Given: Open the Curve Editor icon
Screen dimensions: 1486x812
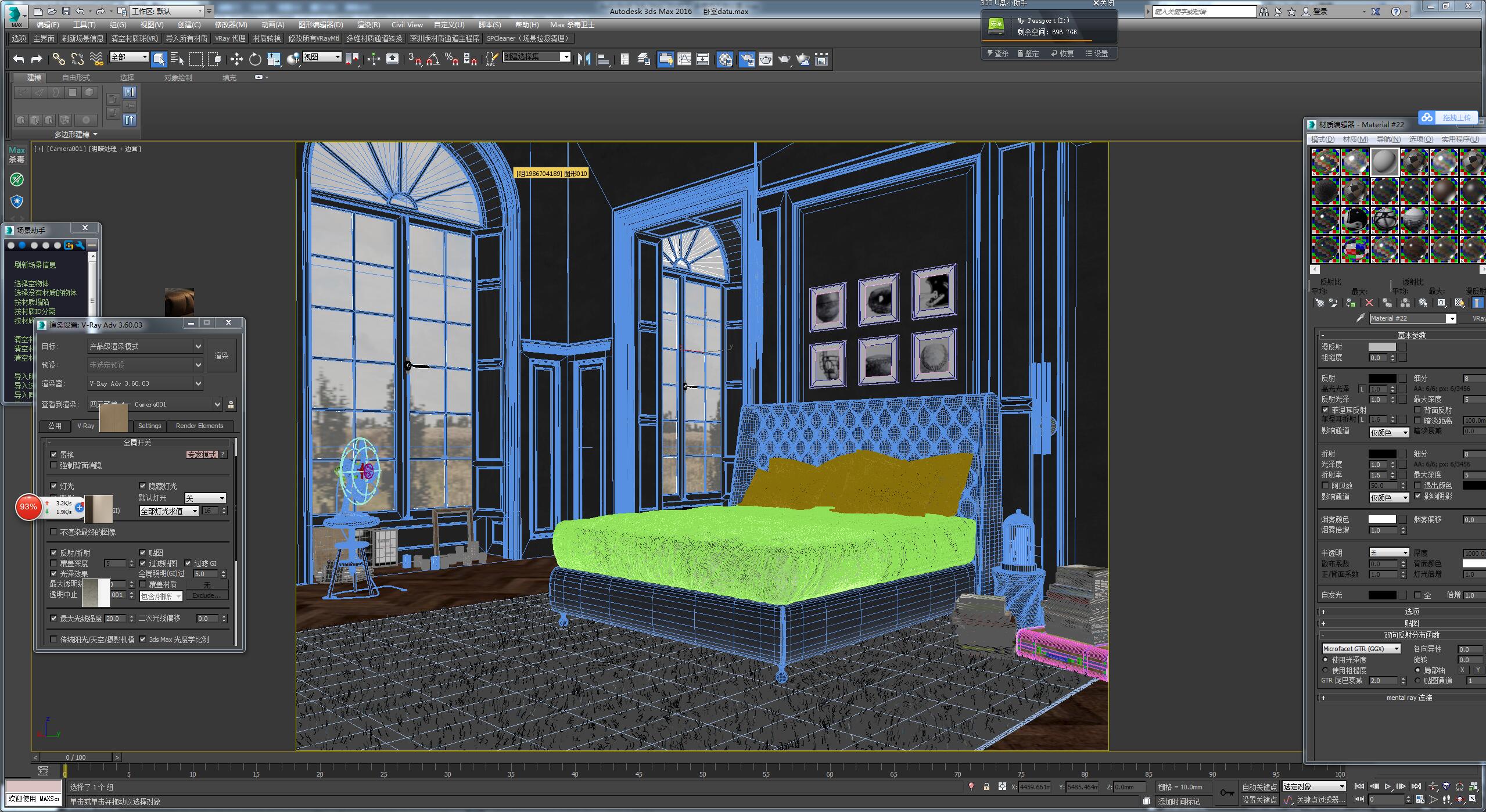Looking at the screenshot, I should (x=684, y=59).
